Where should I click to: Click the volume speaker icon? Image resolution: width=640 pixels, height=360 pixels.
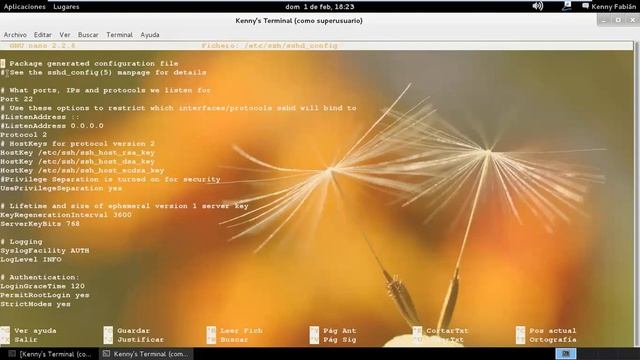pyautogui.click(x=538, y=6)
